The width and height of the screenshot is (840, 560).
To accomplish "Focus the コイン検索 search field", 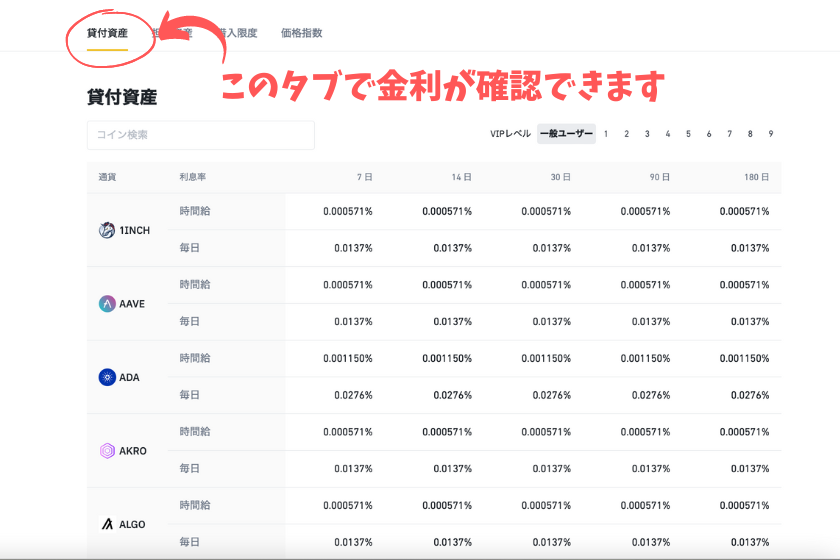I will [201, 135].
